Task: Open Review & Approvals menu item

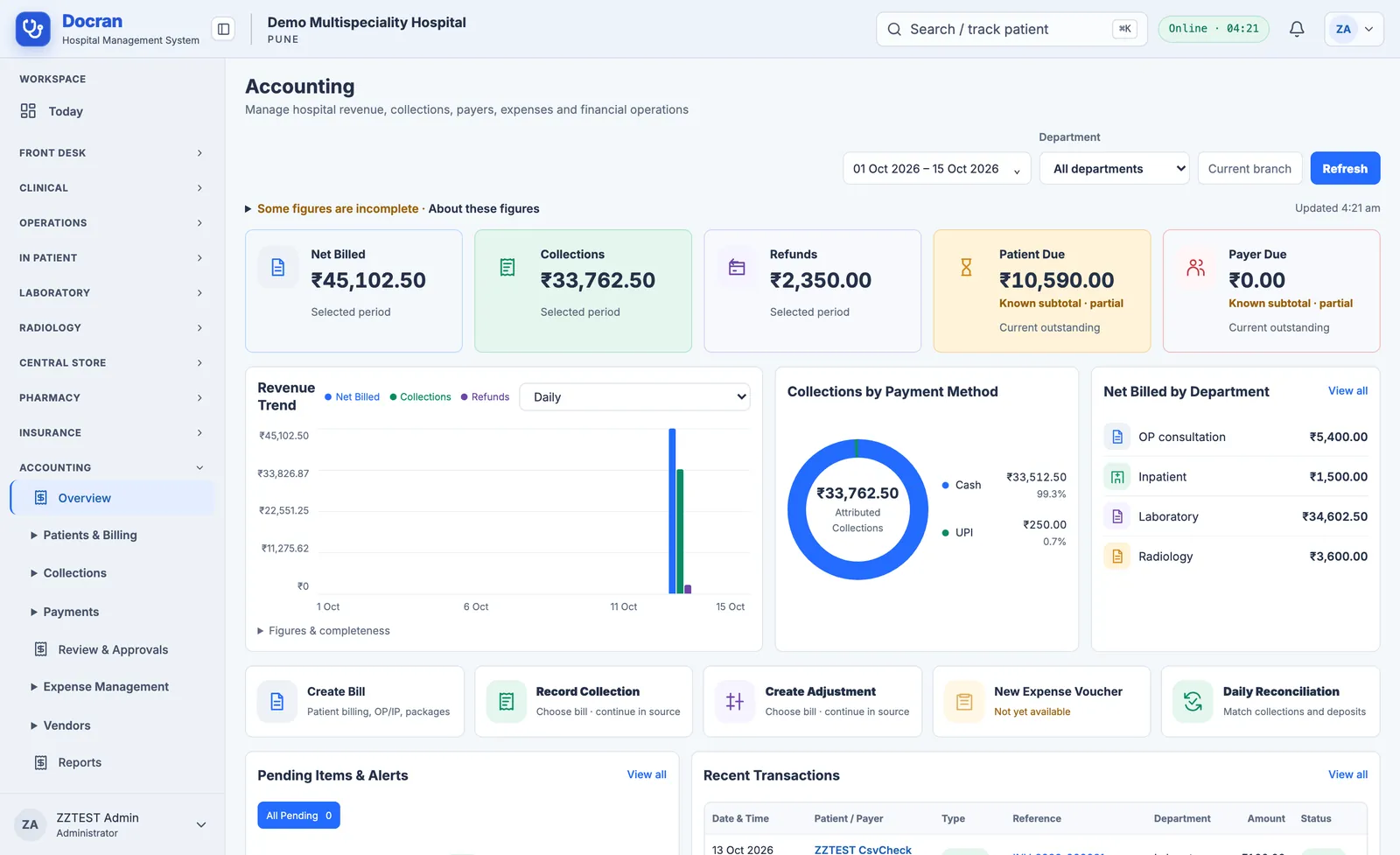Action: point(112,649)
